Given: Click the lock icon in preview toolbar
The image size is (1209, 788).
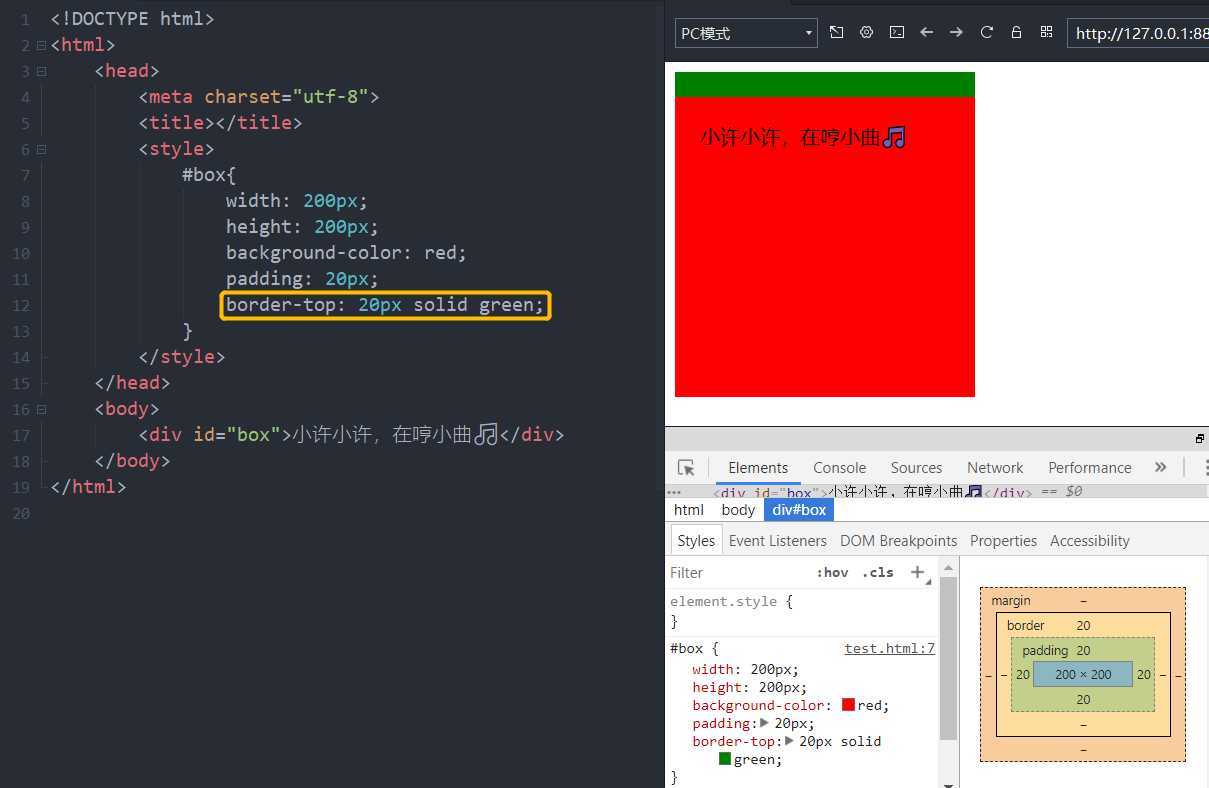Looking at the screenshot, I should [1016, 32].
